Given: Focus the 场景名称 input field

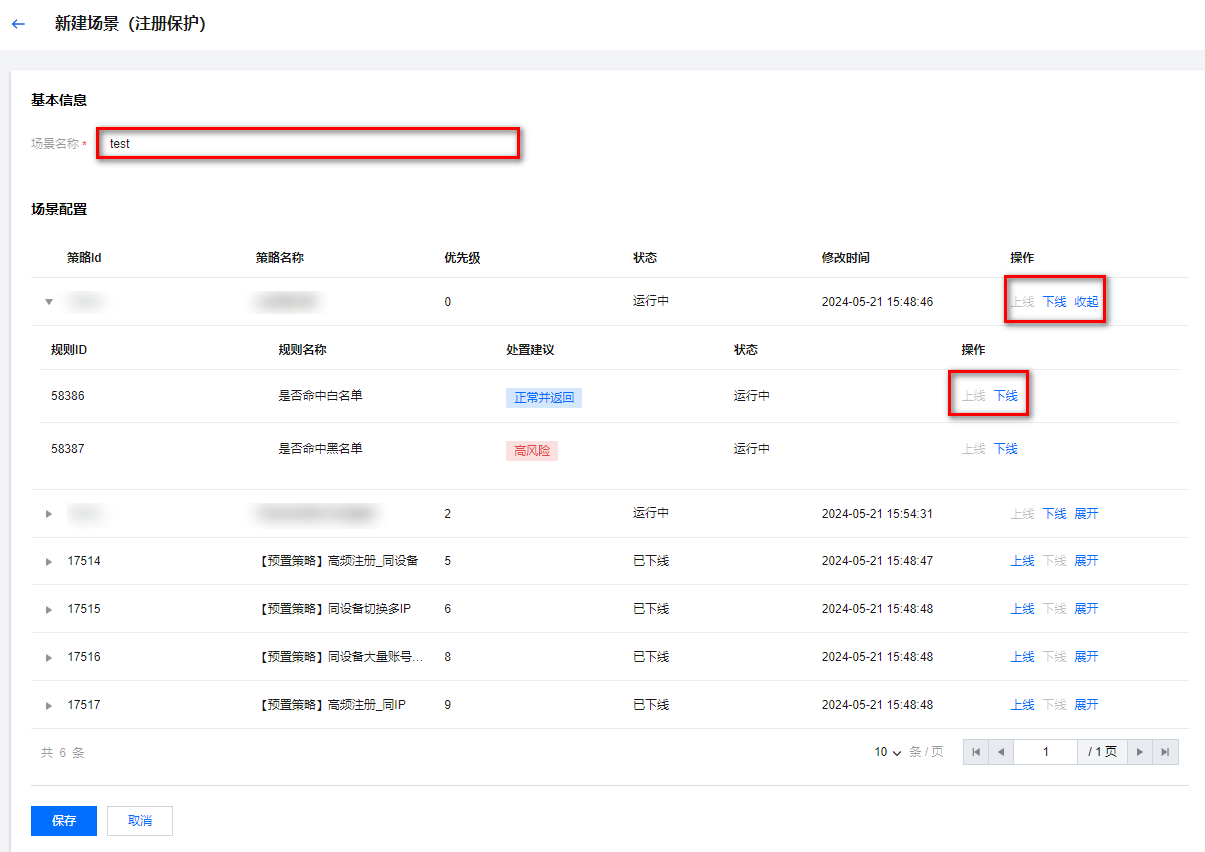Looking at the screenshot, I should [308, 143].
